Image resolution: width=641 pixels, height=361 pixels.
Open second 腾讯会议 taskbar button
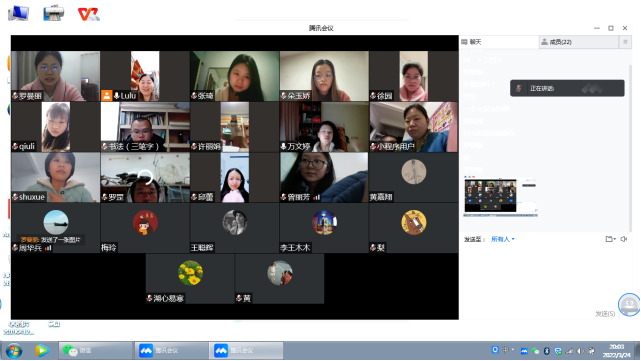pyautogui.click(x=246, y=350)
